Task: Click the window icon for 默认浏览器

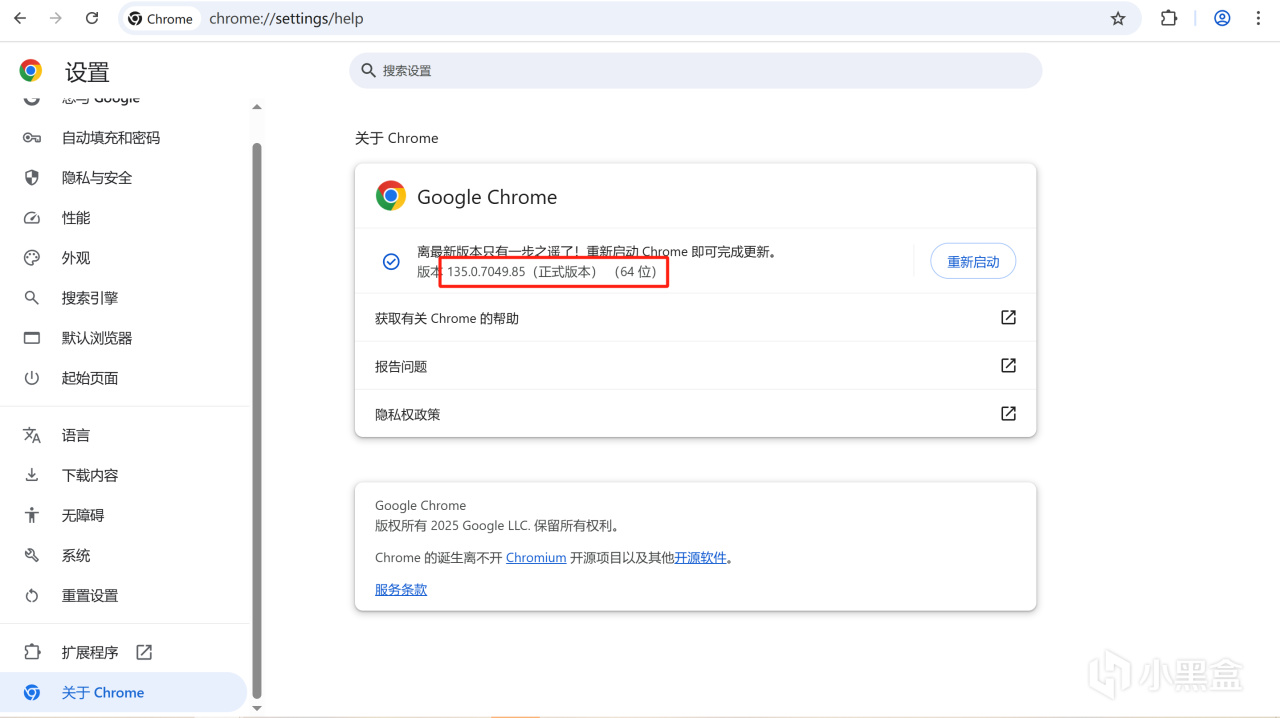Action: coord(32,338)
